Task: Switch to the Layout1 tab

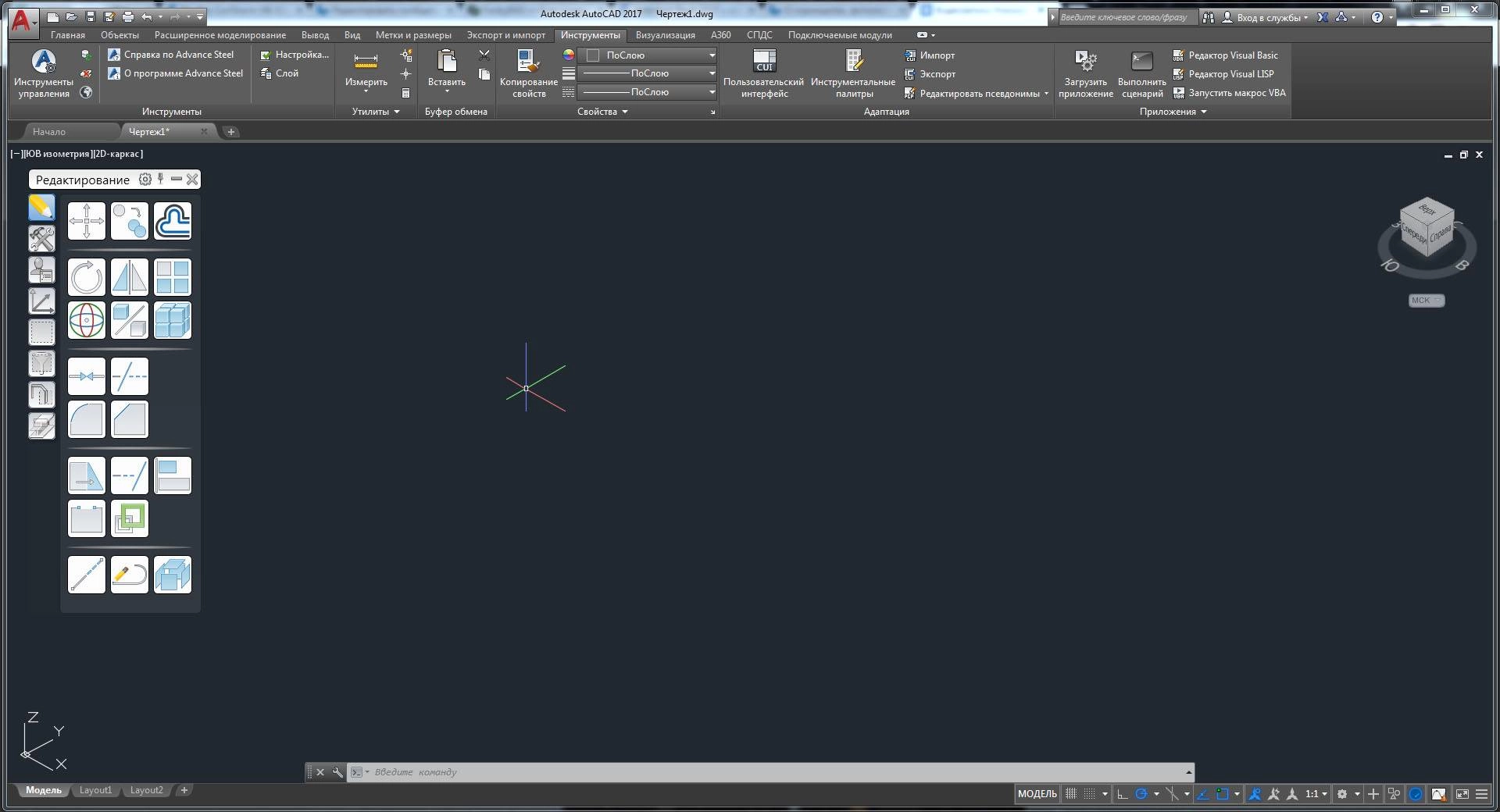Action: click(95, 790)
